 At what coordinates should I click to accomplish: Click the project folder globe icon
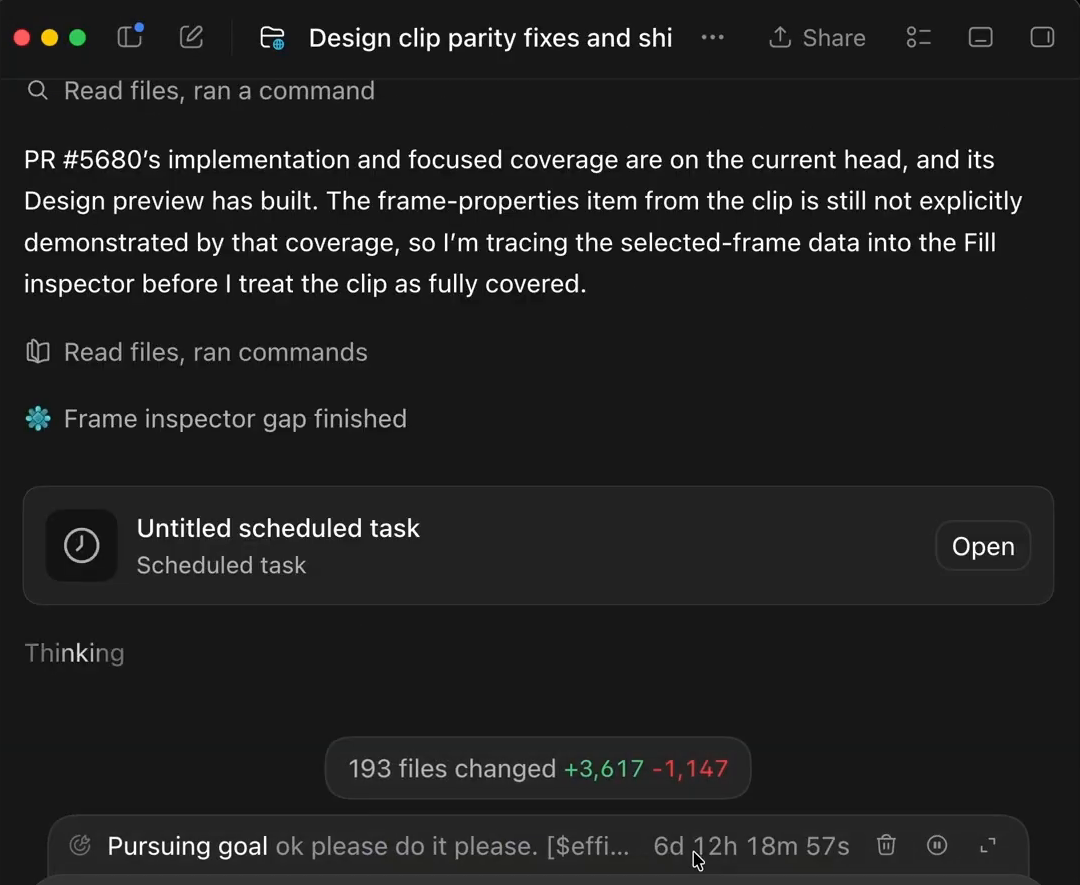[x=272, y=37]
